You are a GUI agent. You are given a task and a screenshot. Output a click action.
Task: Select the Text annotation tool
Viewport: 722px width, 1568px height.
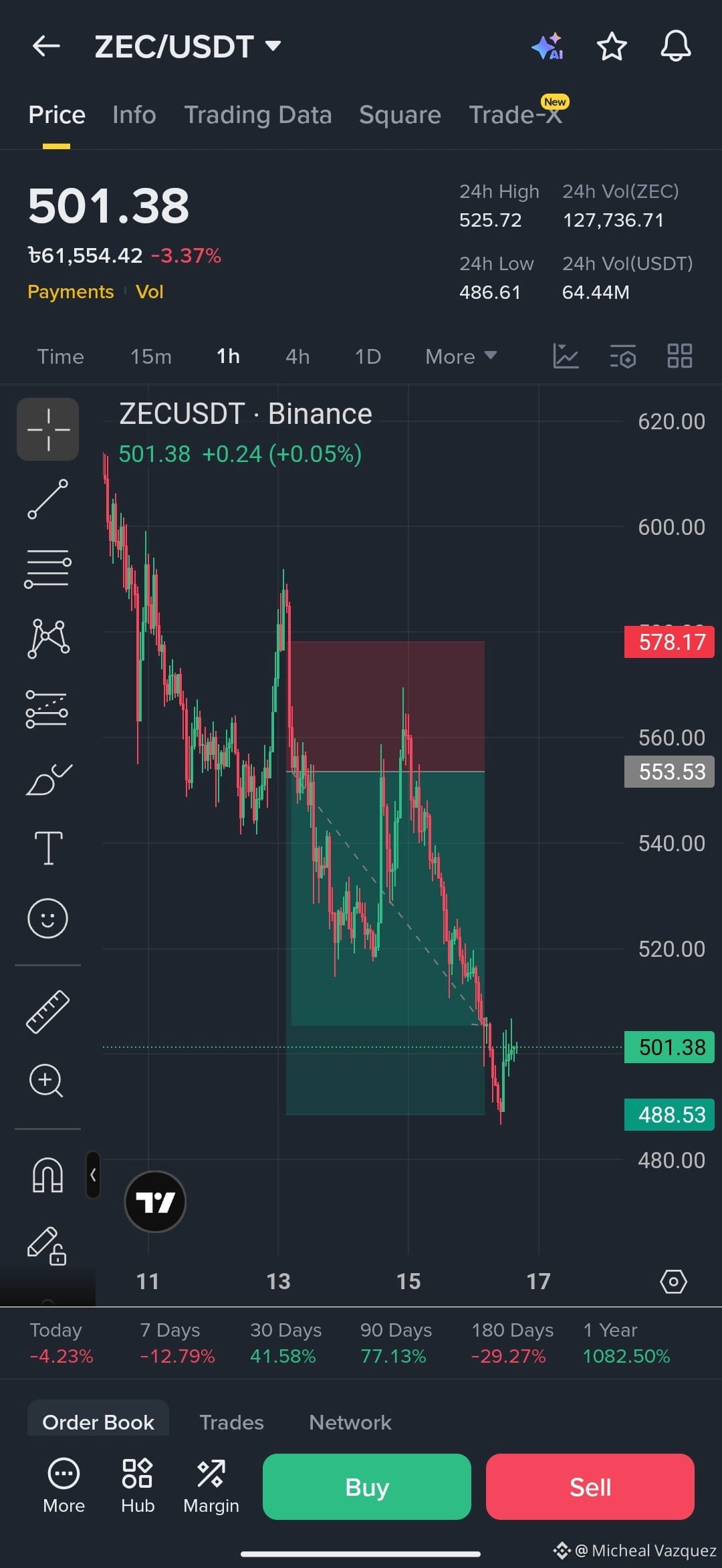click(48, 849)
